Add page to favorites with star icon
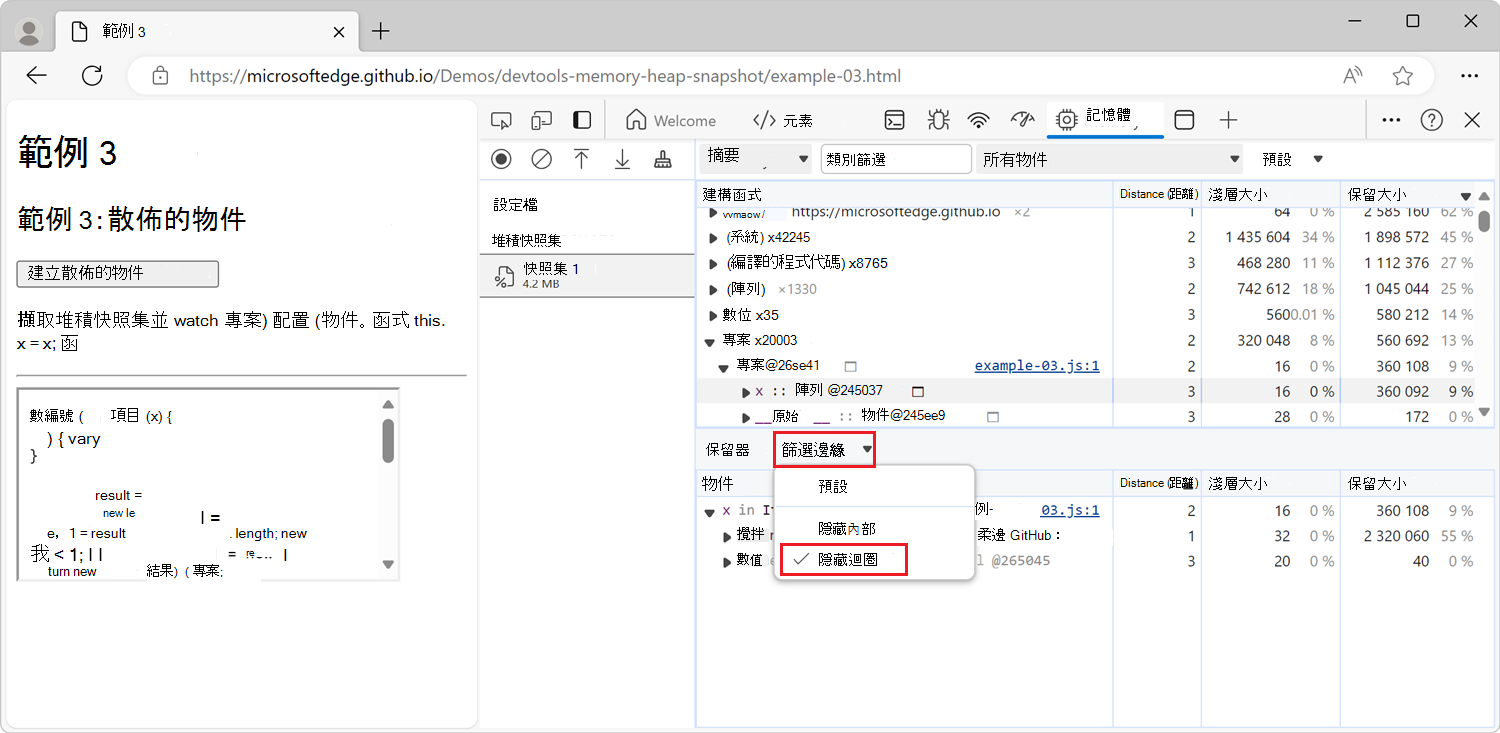This screenshot has width=1500, height=733. (x=1403, y=76)
